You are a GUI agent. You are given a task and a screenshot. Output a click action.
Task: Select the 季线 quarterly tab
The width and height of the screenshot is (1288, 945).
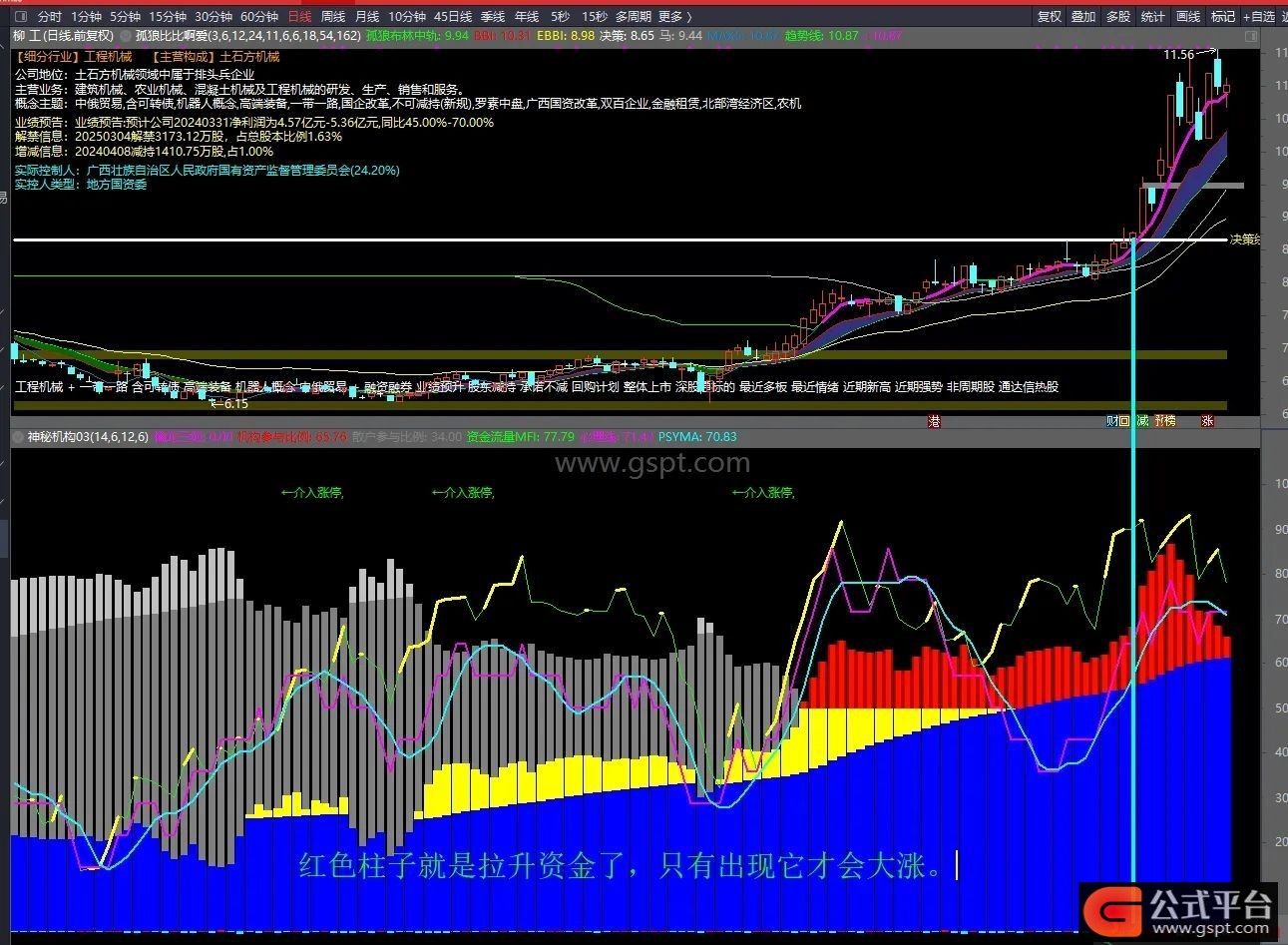(493, 16)
